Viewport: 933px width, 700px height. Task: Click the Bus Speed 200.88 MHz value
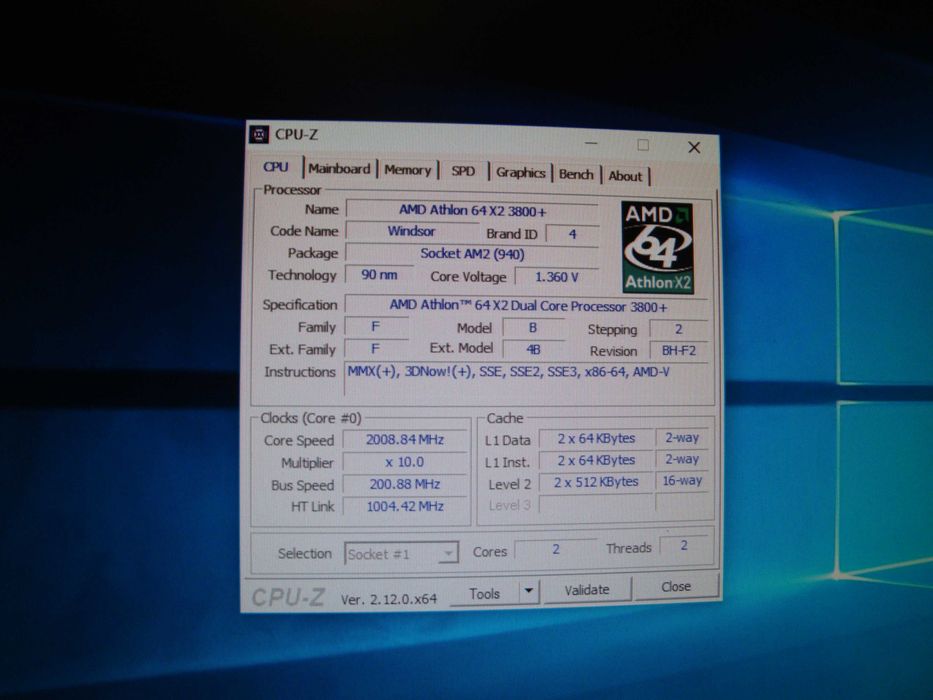click(405, 485)
